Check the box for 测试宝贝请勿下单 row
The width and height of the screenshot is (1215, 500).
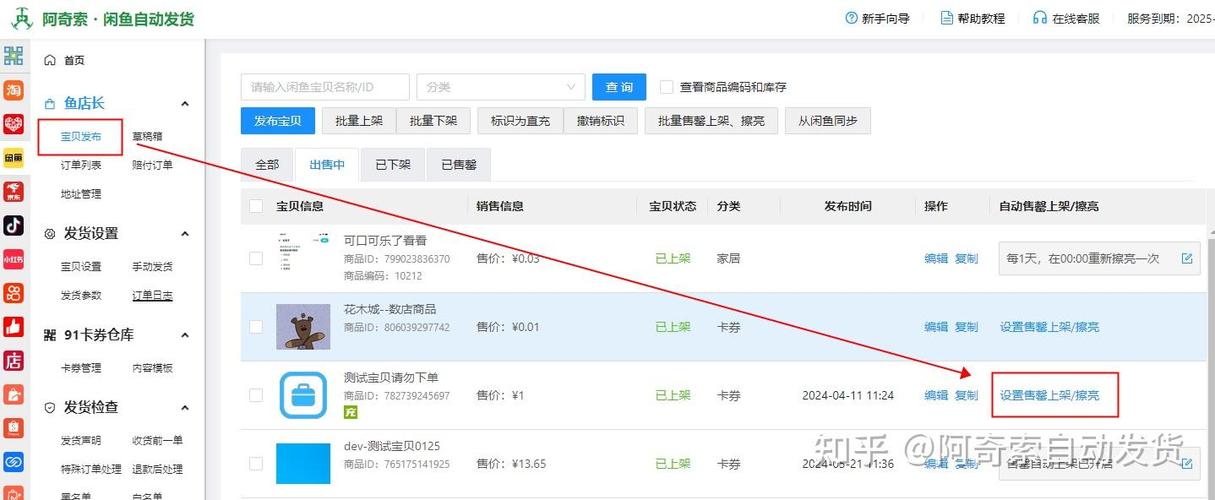click(x=256, y=395)
